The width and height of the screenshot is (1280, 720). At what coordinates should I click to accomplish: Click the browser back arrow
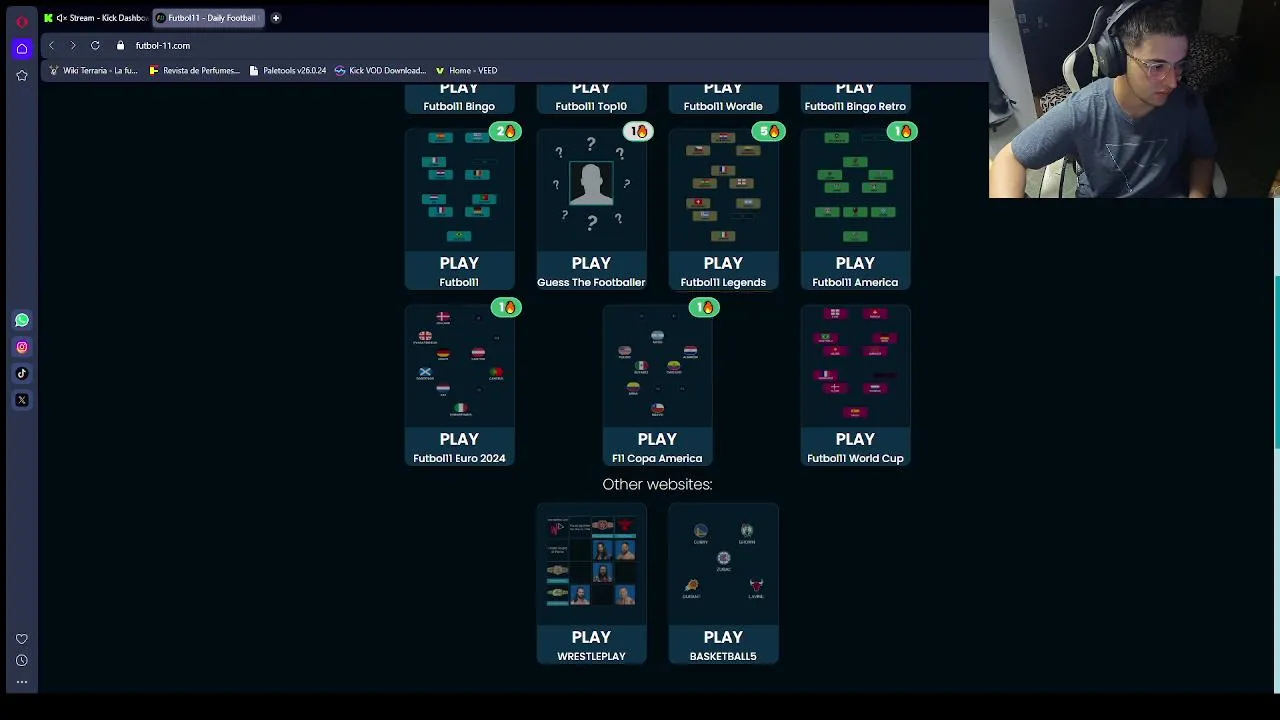coord(52,45)
